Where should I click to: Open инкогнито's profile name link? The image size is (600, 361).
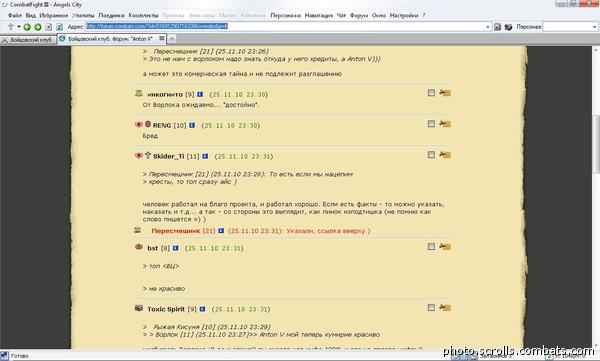(165, 94)
